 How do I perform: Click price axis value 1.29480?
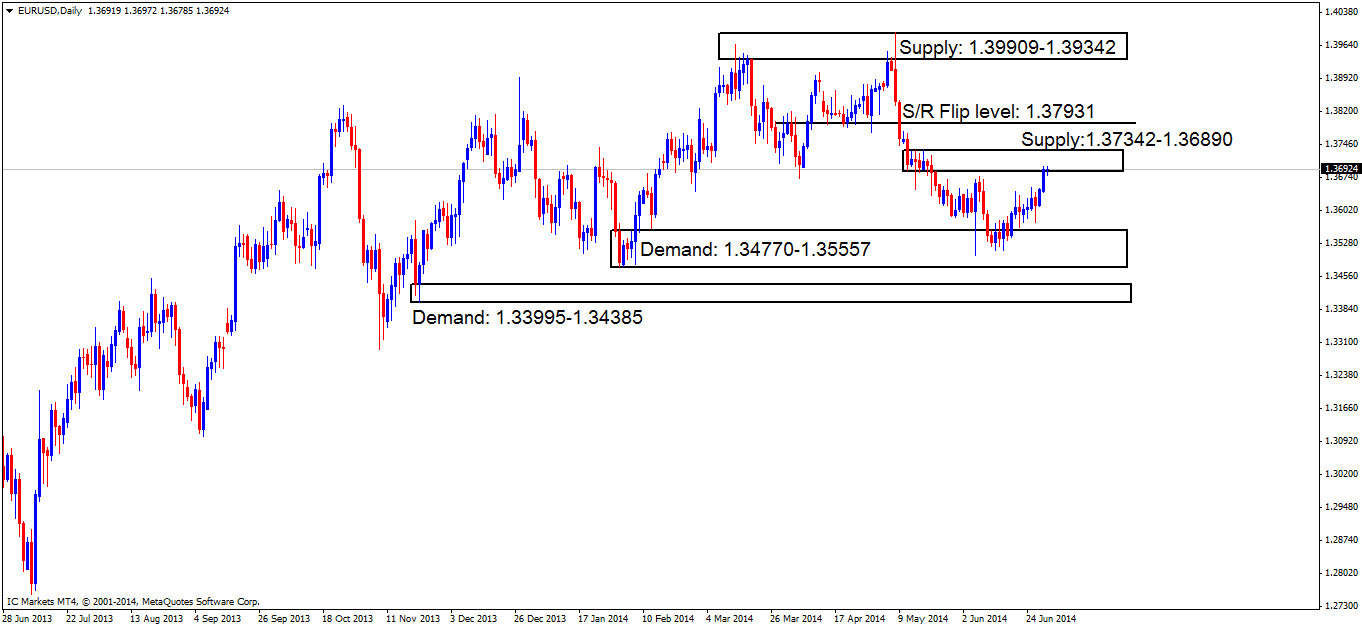[x=1340, y=506]
